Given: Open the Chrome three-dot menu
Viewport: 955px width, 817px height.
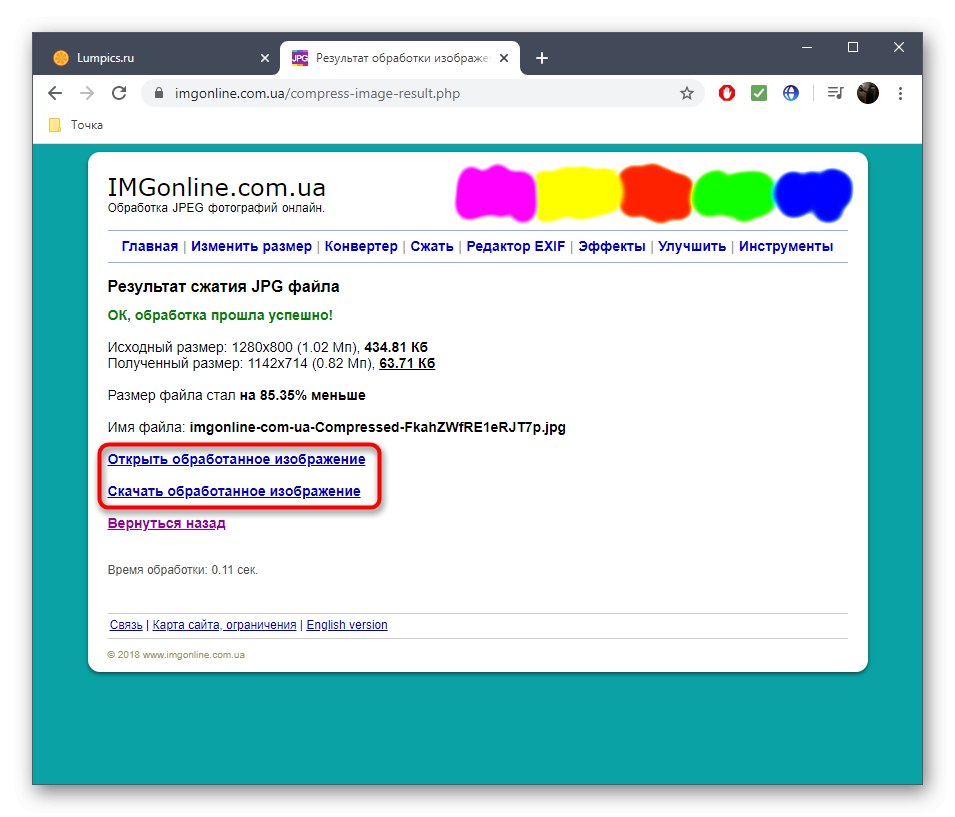Looking at the screenshot, I should click(901, 92).
